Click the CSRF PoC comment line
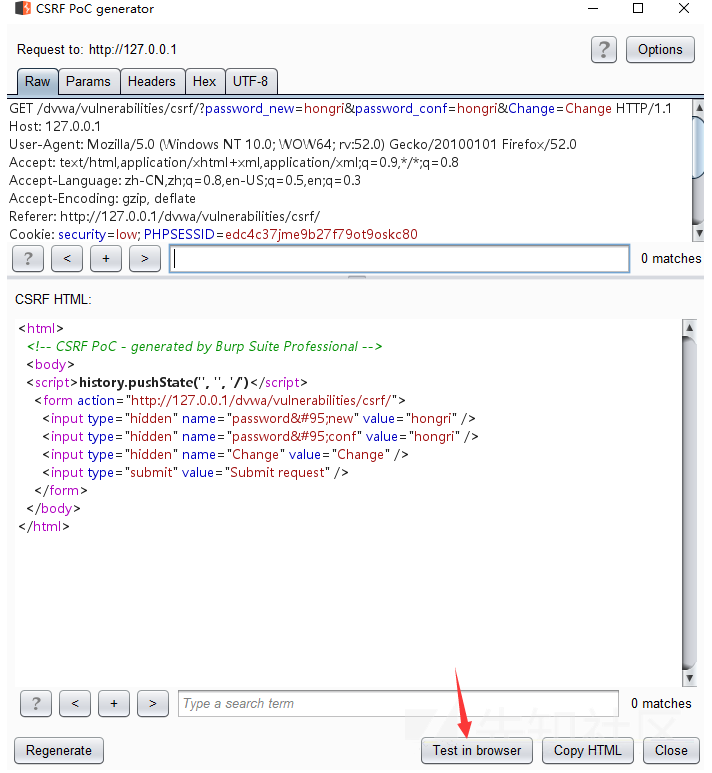 pos(205,347)
